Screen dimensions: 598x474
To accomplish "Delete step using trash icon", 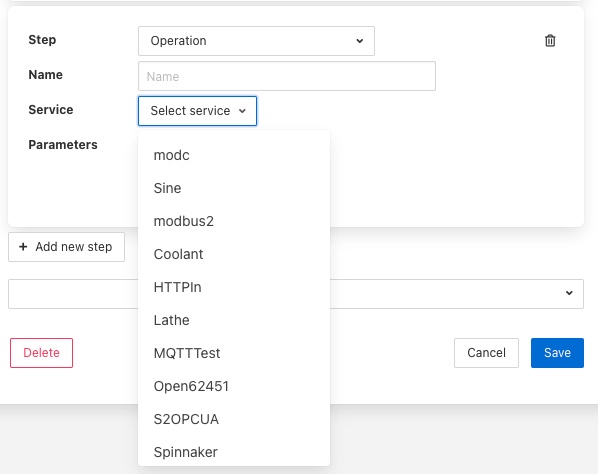I will point(550,40).
